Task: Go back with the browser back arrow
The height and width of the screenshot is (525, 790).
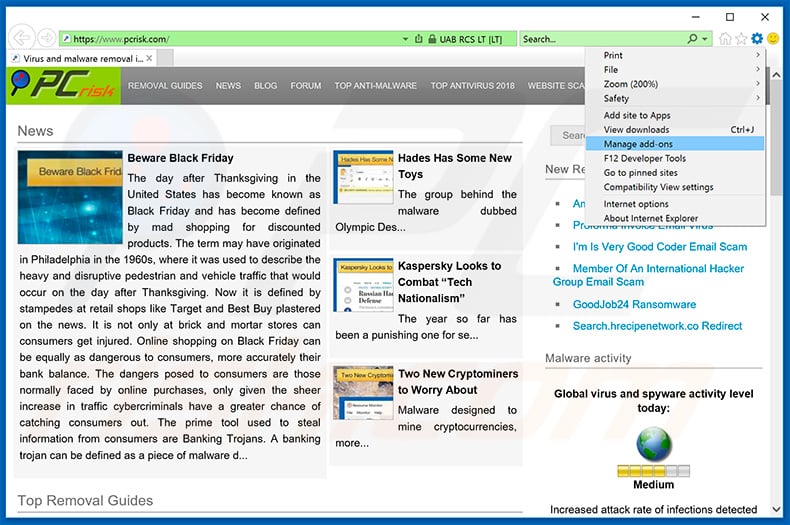Action: click(21, 38)
